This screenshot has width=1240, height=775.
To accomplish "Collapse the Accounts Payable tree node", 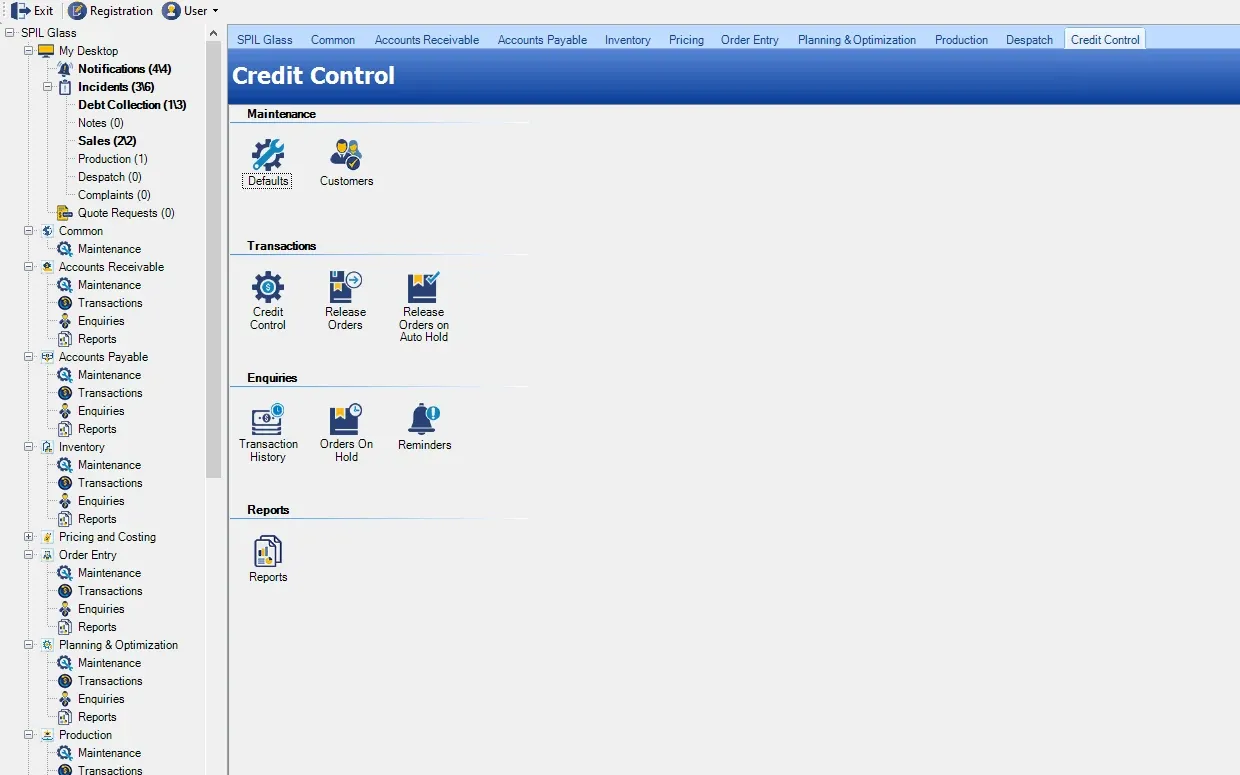I will pyautogui.click(x=29, y=357).
